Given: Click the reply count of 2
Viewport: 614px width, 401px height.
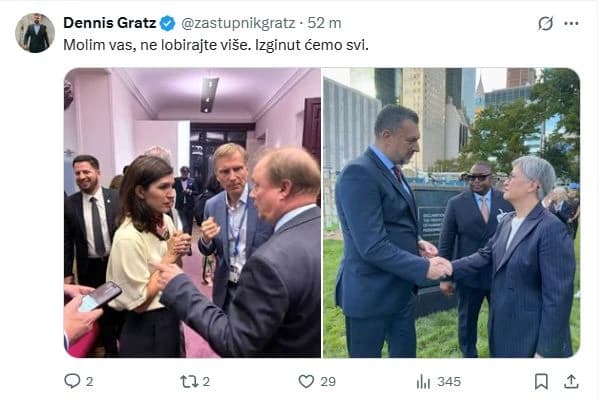Looking at the screenshot, I should (89, 381).
